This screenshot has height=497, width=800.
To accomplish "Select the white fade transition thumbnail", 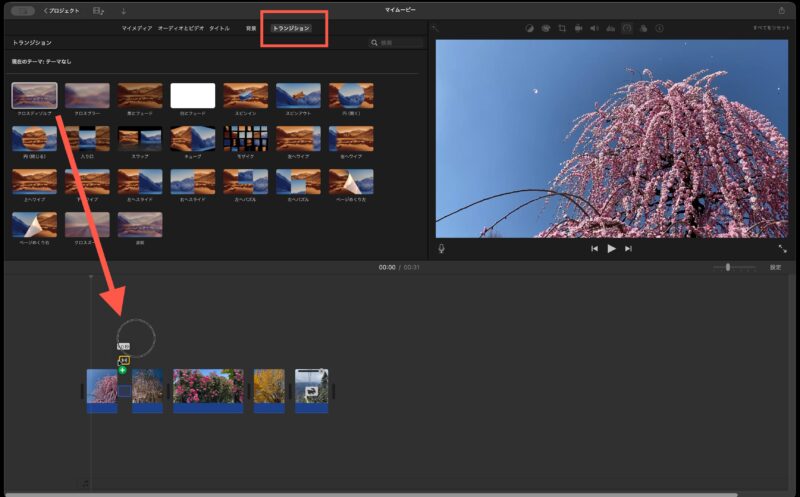I will pos(192,96).
